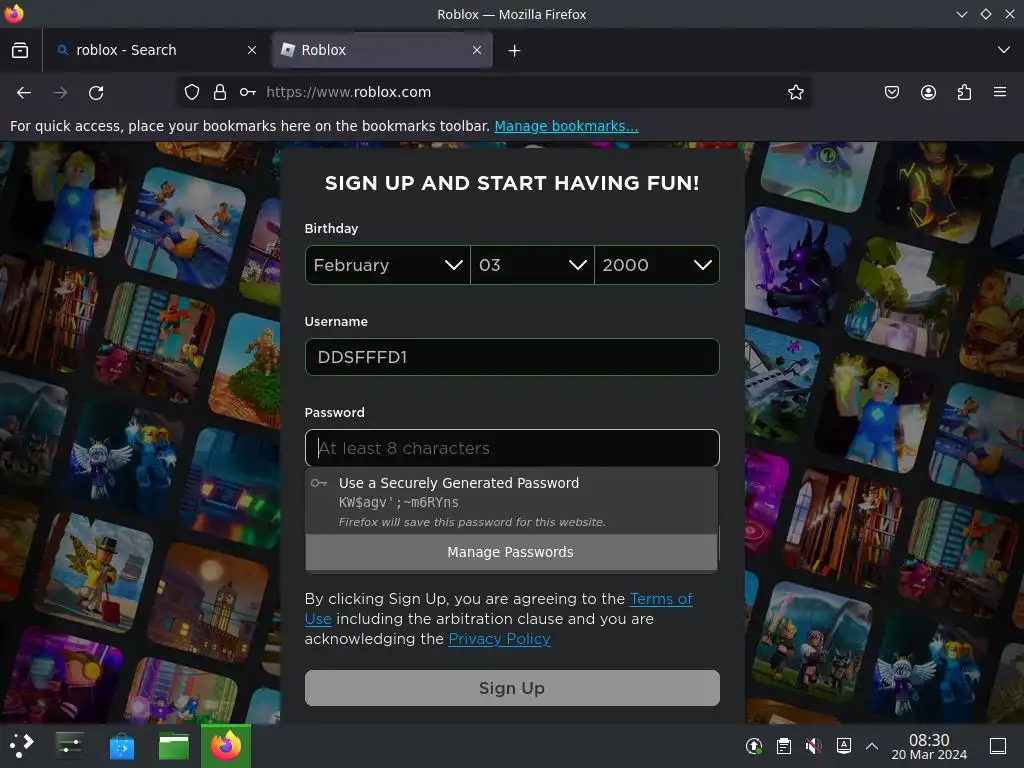Click the clock tower game thumbnail
The height and width of the screenshot is (768, 1024).
(x=210, y=603)
